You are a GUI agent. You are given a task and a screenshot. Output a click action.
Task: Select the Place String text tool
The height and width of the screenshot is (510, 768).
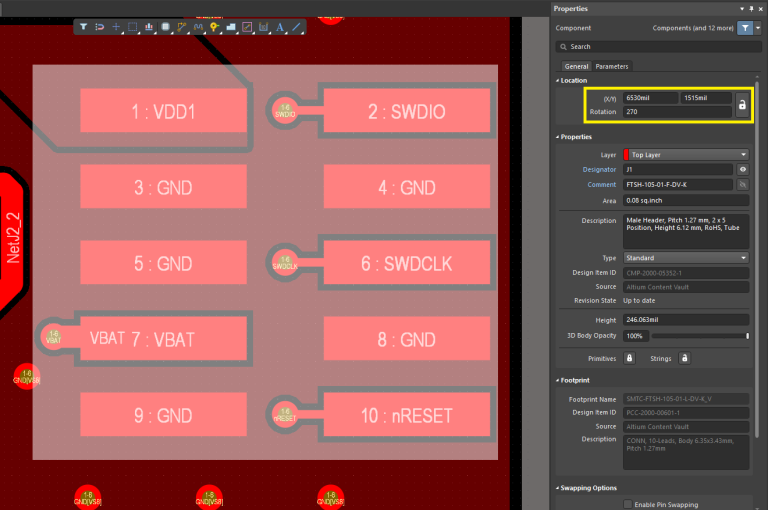point(280,27)
